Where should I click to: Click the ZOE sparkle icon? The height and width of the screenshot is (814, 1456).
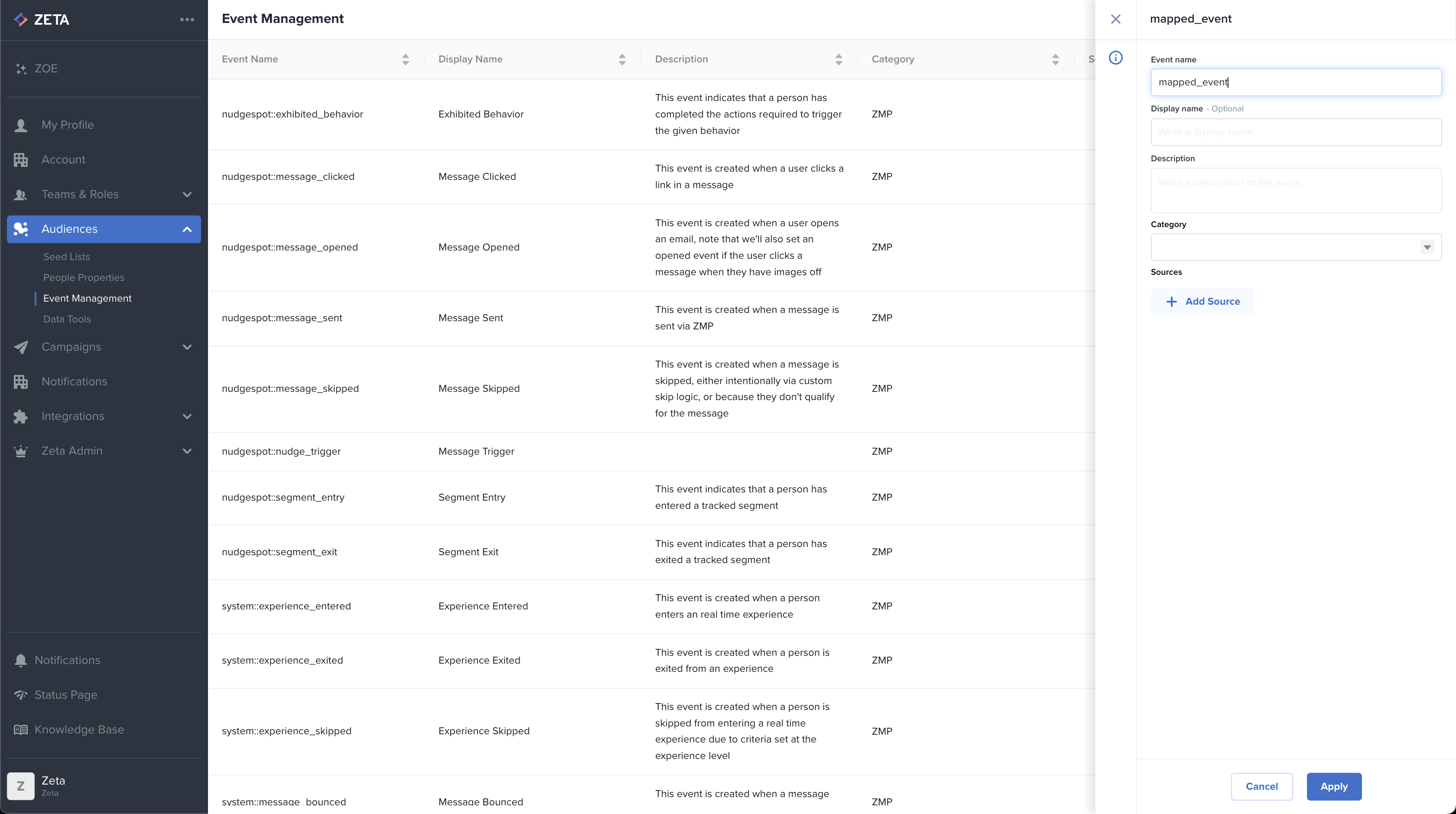point(21,68)
